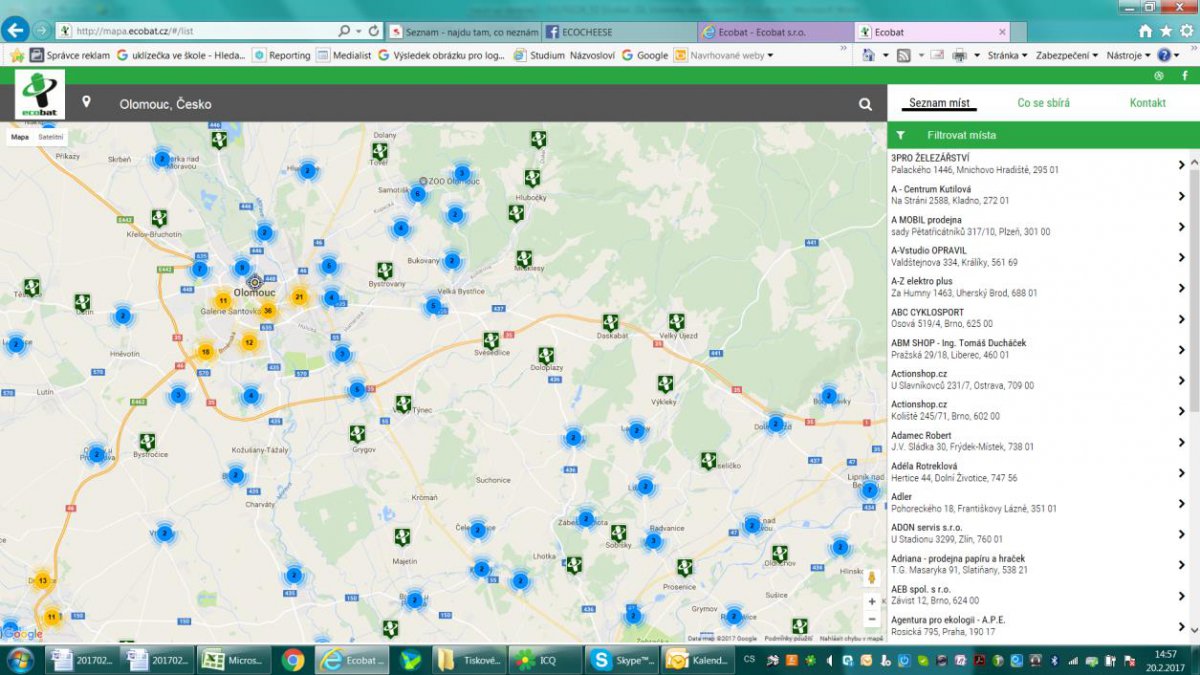Open the Facebook icon in the top green strip
The width and height of the screenshot is (1200, 675).
(1185, 76)
